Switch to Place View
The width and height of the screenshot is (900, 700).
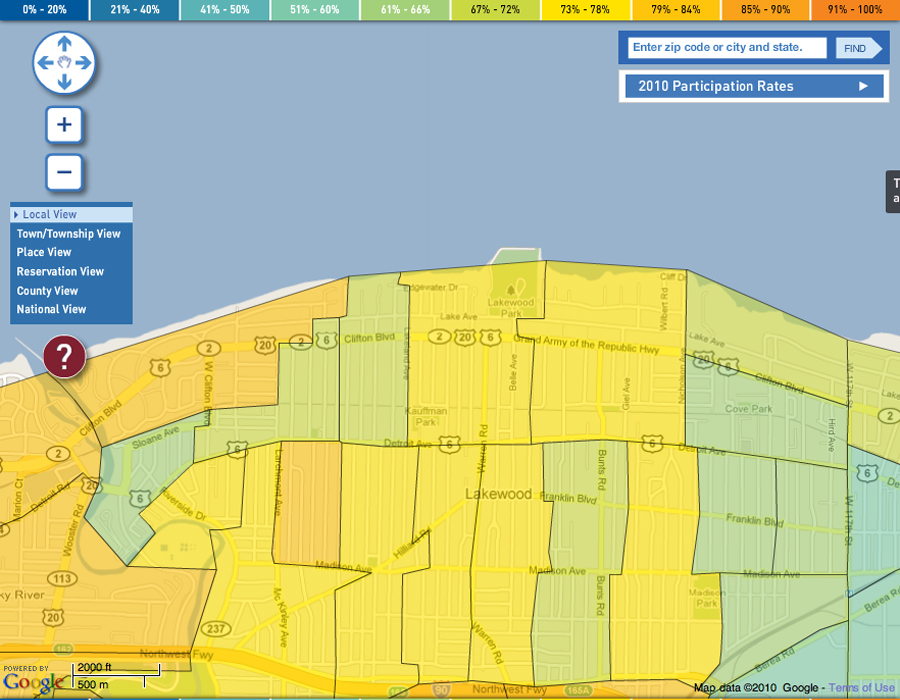pos(44,253)
